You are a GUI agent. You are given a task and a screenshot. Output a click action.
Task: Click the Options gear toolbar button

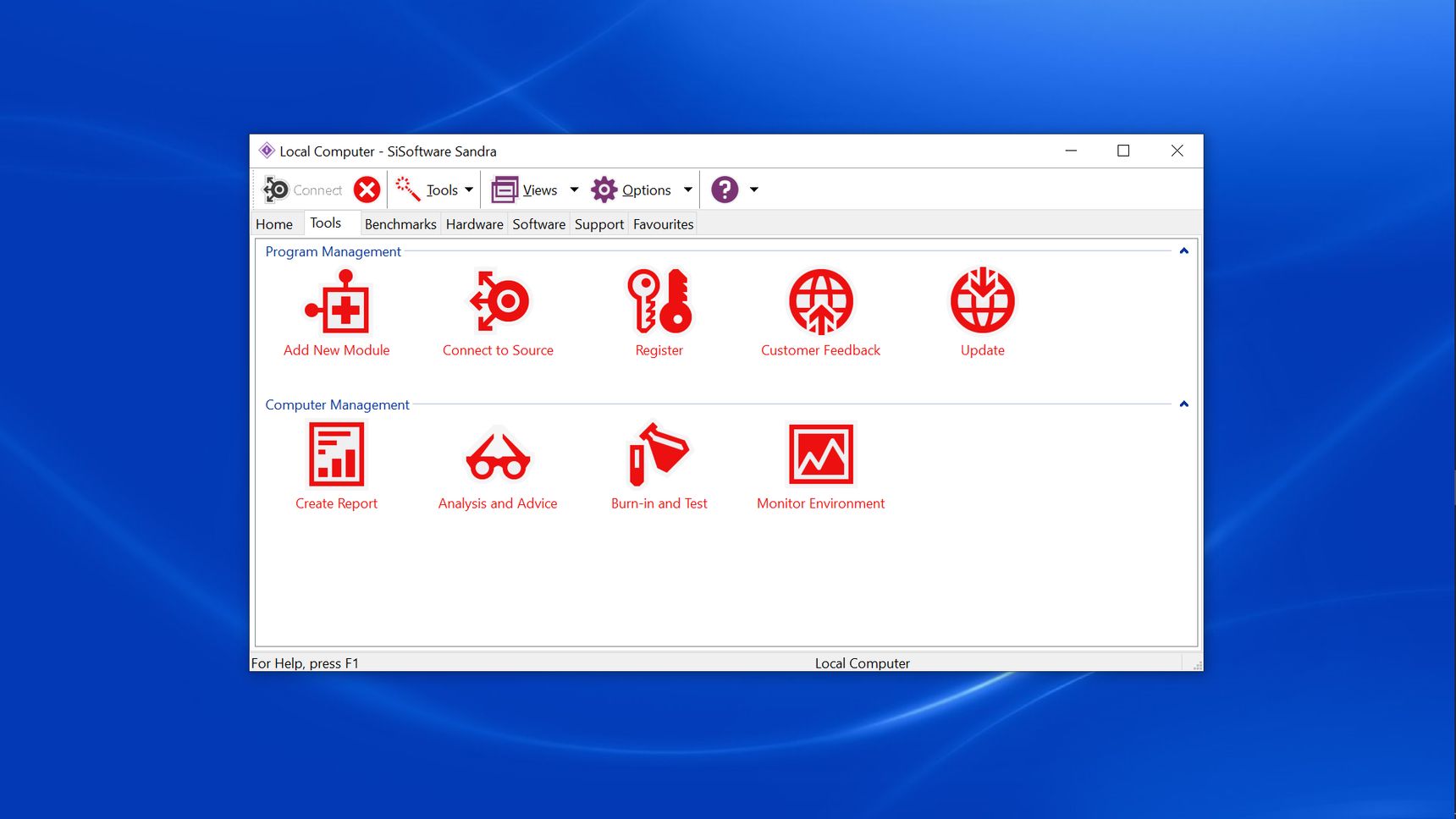coord(631,190)
